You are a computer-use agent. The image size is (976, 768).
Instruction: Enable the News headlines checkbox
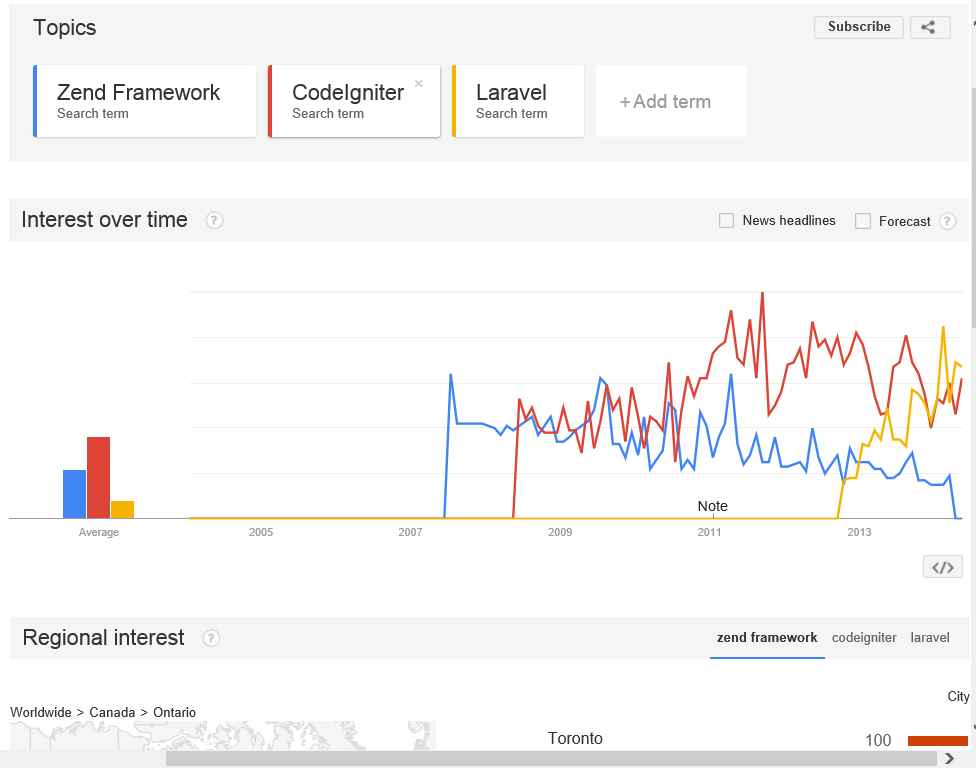coord(726,220)
